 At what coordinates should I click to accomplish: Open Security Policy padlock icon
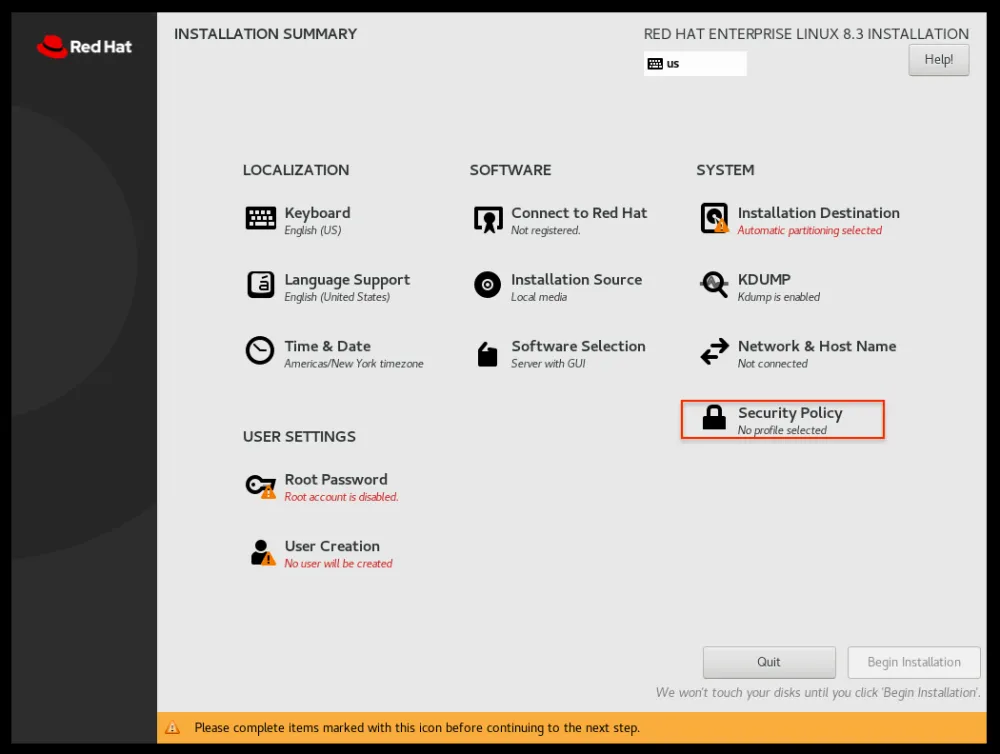[x=714, y=418]
